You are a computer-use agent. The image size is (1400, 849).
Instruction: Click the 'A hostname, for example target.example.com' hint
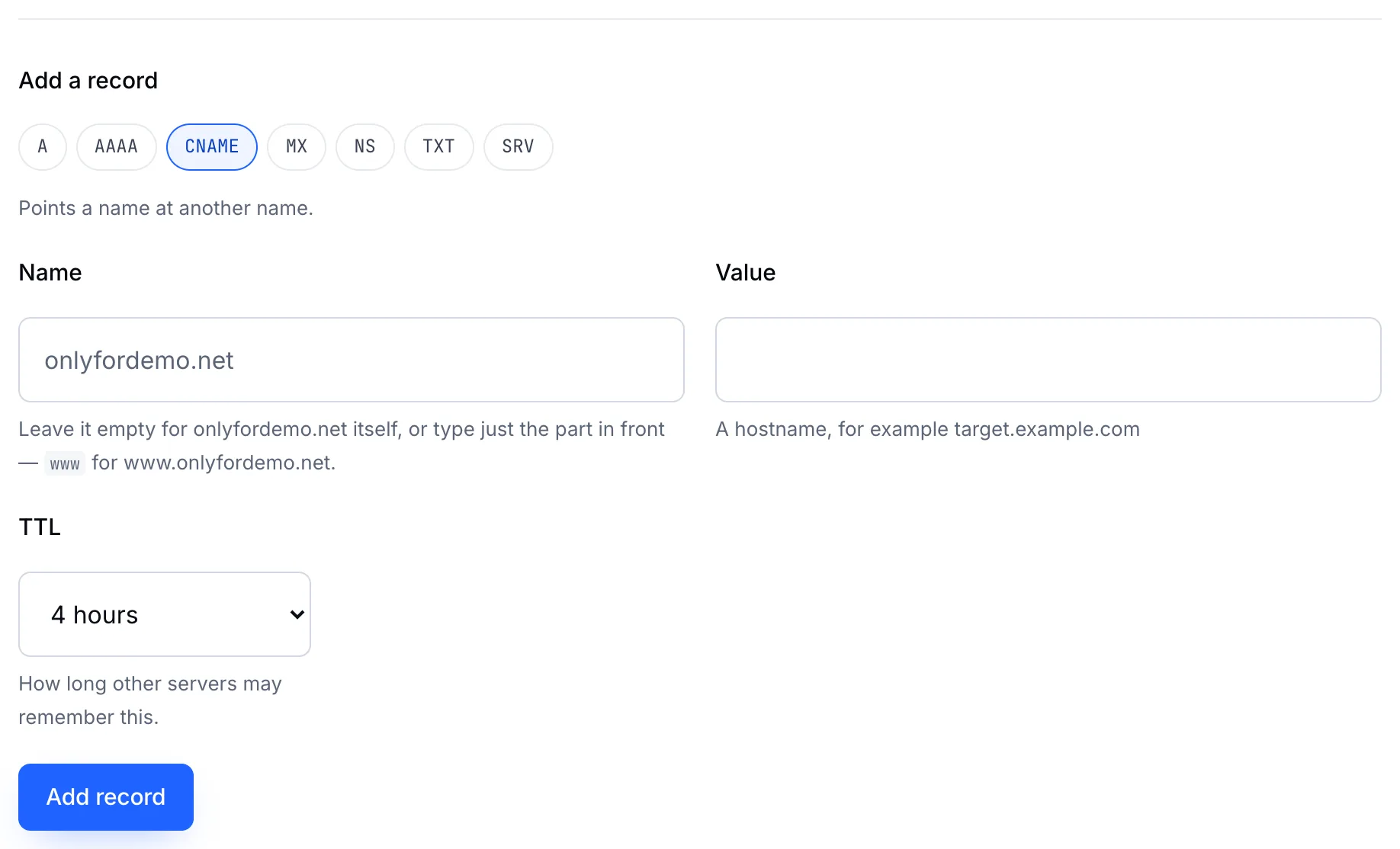[927, 429]
